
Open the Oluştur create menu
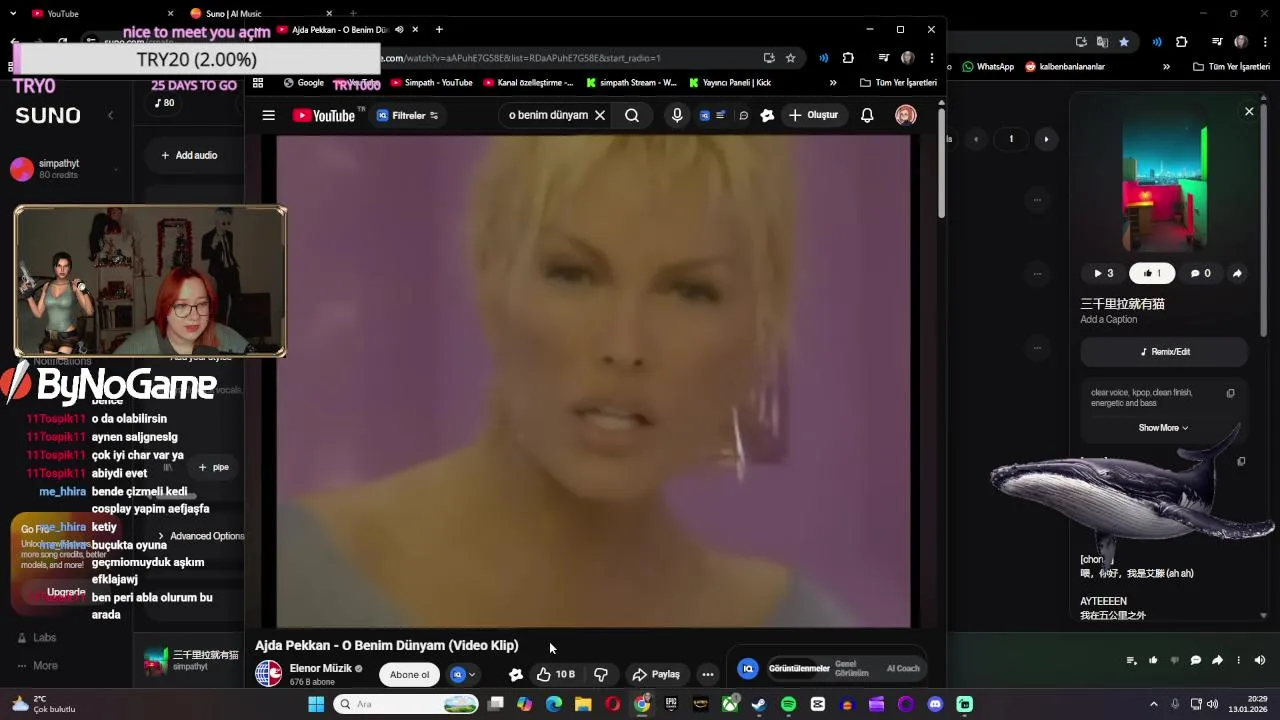813,115
